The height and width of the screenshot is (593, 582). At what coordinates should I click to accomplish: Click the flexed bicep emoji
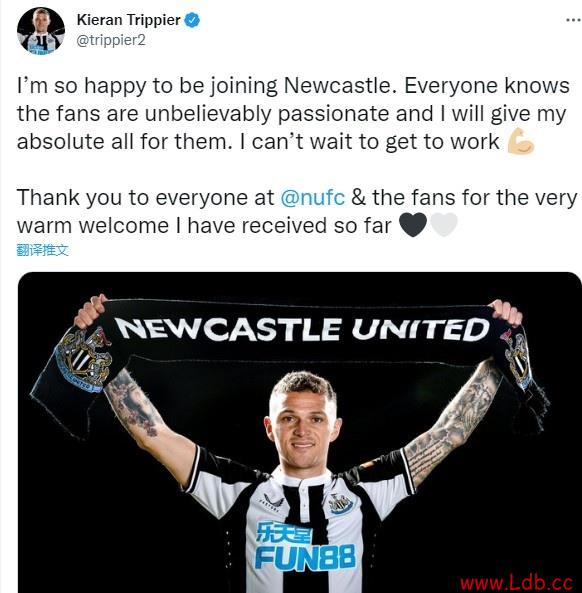(x=521, y=141)
